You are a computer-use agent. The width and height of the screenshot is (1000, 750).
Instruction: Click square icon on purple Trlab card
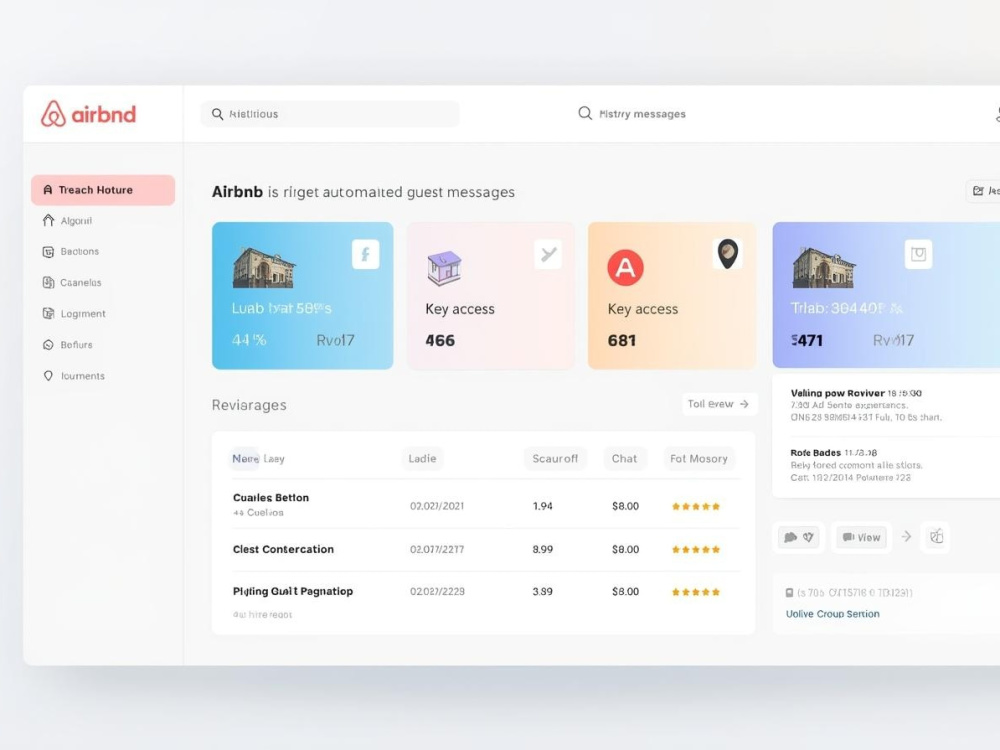coord(918,254)
